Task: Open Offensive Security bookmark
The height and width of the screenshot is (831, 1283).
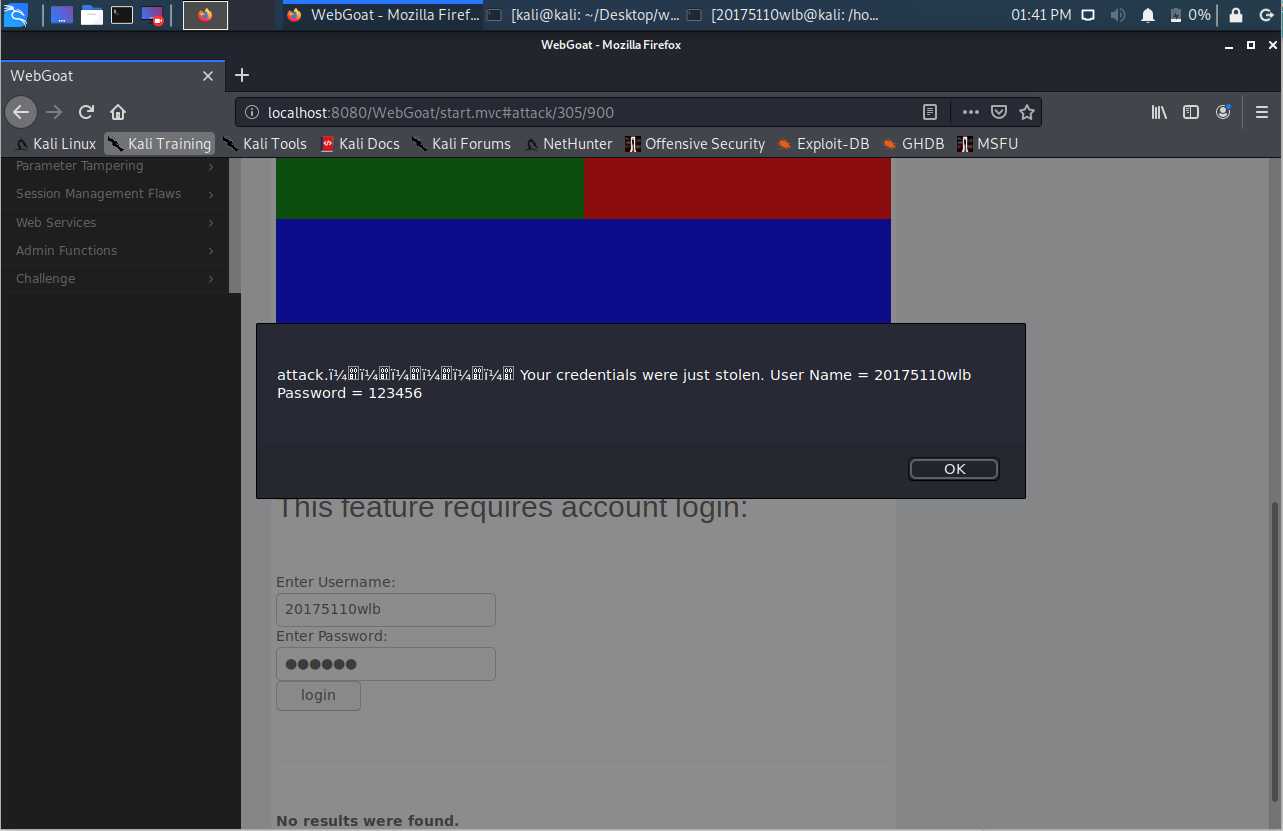Action: 695,144
